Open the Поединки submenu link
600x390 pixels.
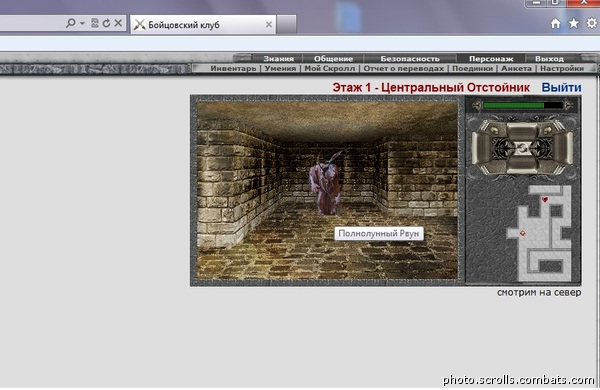pos(472,69)
